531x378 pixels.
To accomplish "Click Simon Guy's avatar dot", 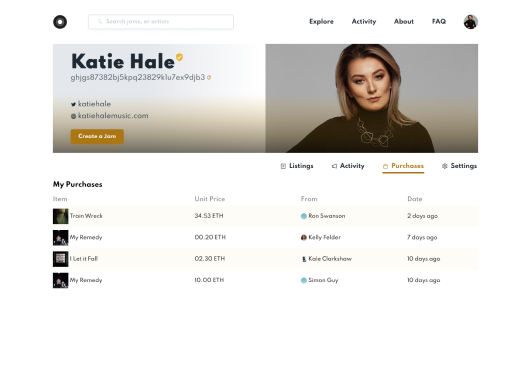I will (304, 280).
